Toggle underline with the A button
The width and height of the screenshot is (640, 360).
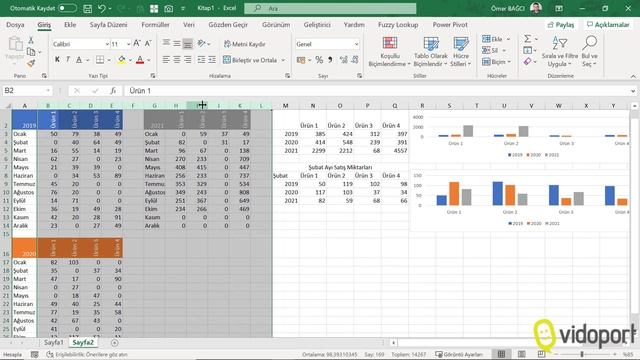coord(79,60)
